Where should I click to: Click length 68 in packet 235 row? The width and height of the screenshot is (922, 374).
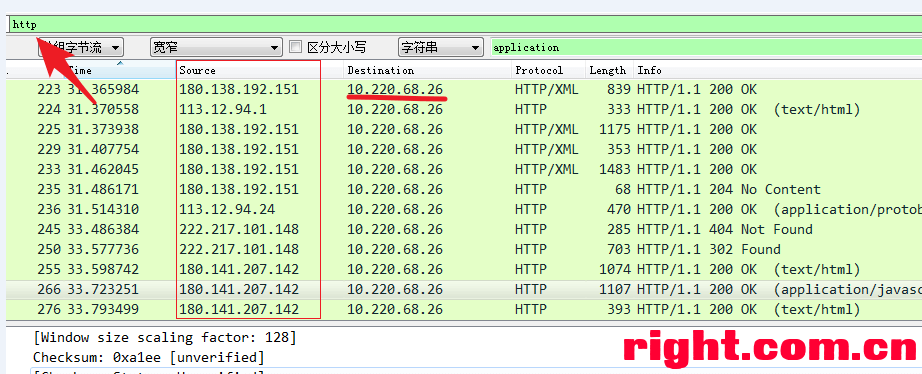coord(623,189)
